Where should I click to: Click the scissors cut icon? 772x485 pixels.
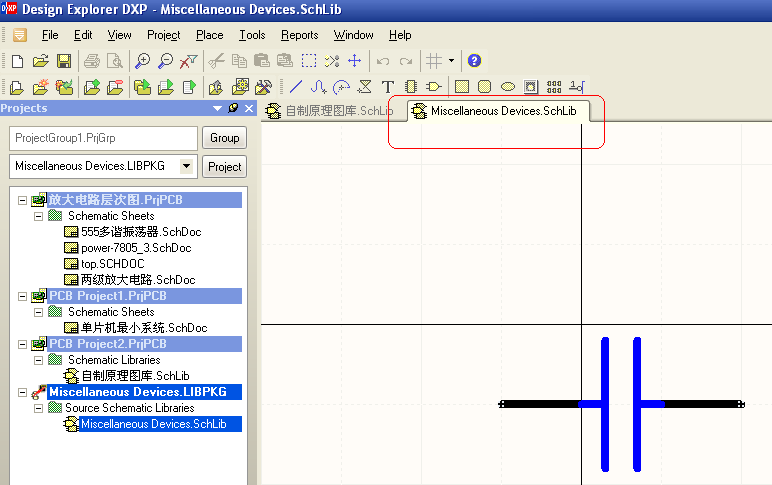click(x=216, y=61)
